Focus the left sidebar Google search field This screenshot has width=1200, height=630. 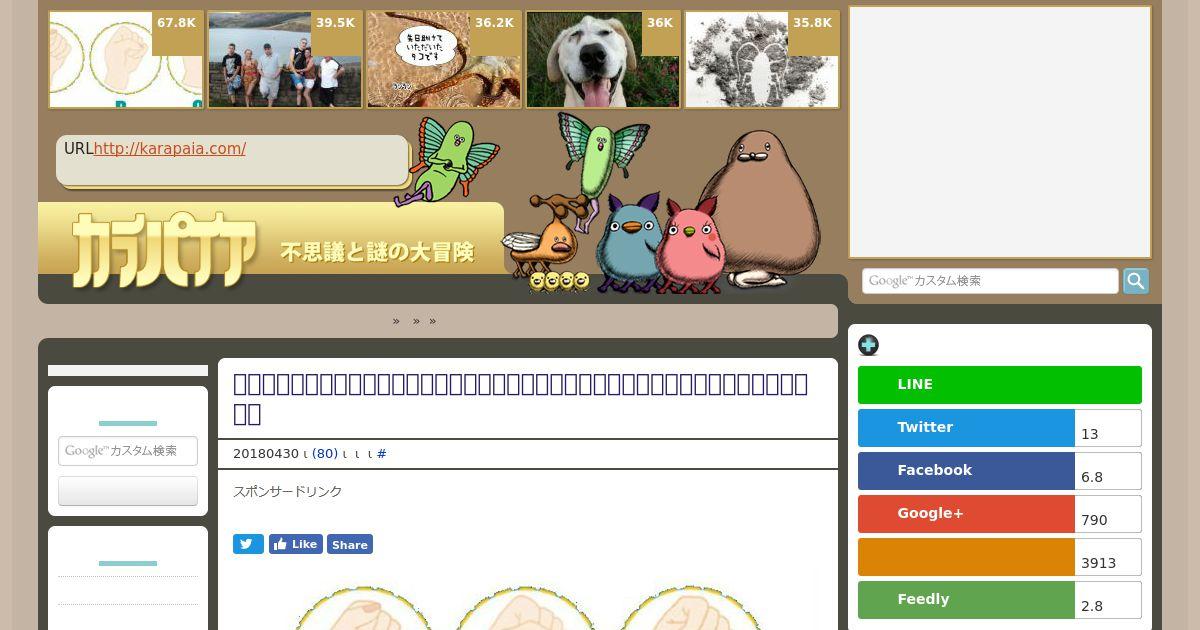[x=128, y=451]
